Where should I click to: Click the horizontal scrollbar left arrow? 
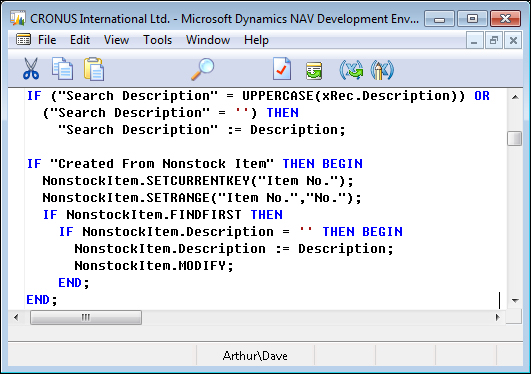[16, 317]
